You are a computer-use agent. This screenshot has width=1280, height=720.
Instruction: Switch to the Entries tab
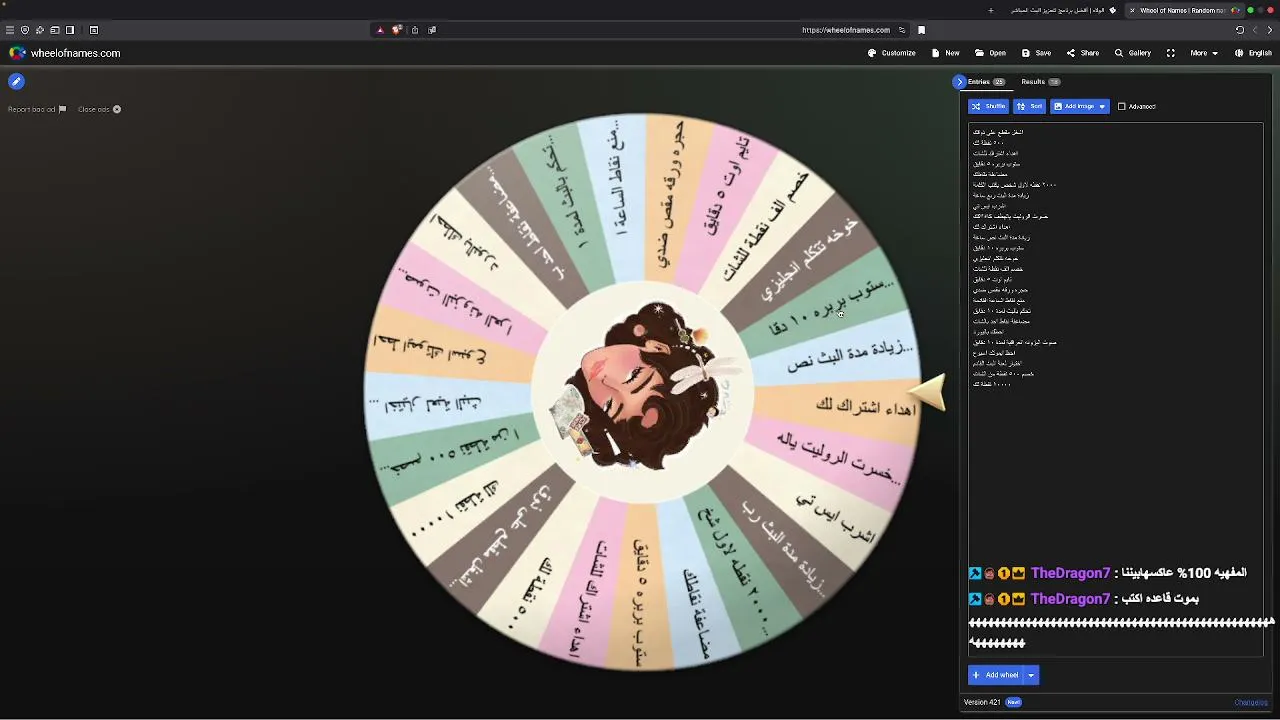pos(985,82)
